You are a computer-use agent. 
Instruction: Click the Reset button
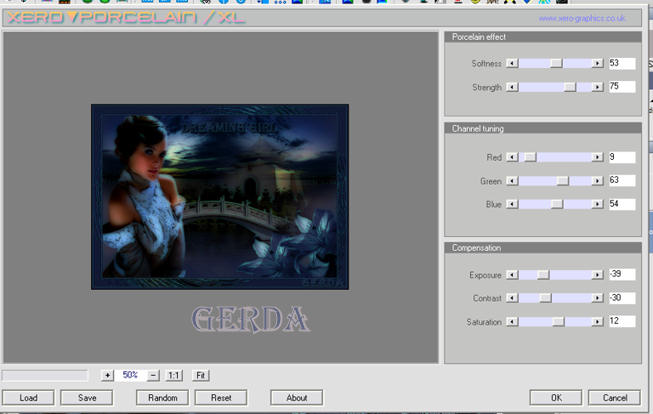click(x=221, y=398)
